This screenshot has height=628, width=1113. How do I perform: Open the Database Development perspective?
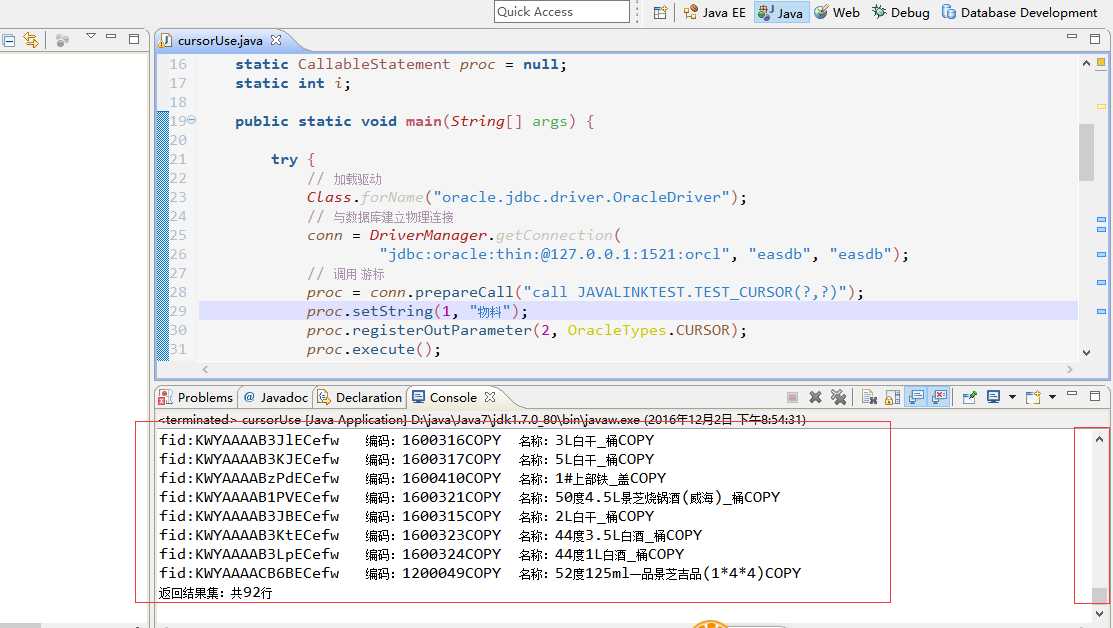coord(1019,12)
